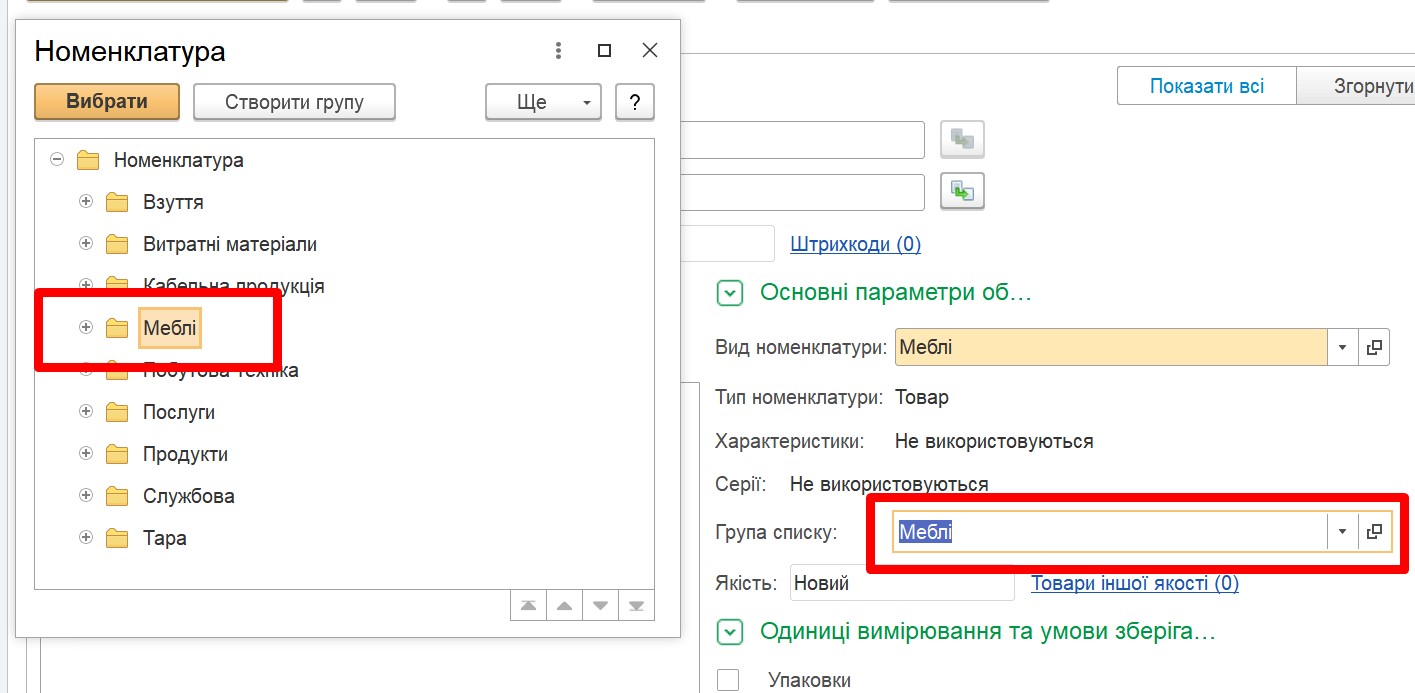Open the Штрихкоди (0) link

(x=856, y=244)
